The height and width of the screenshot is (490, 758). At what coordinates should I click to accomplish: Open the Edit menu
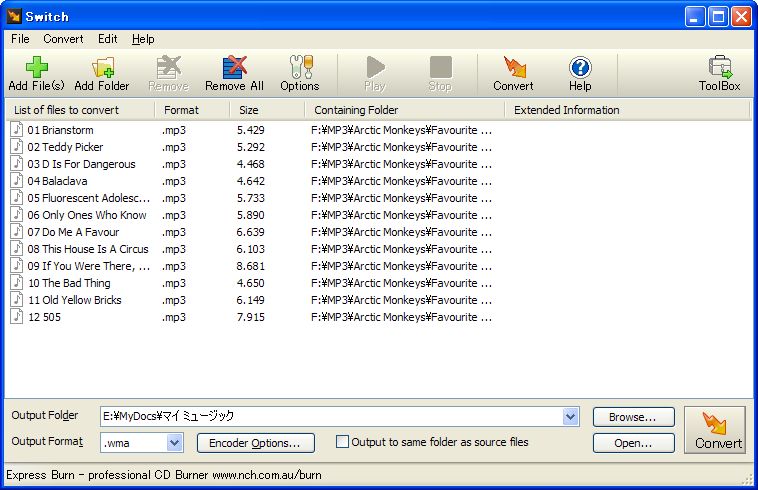pyautogui.click(x=108, y=39)
